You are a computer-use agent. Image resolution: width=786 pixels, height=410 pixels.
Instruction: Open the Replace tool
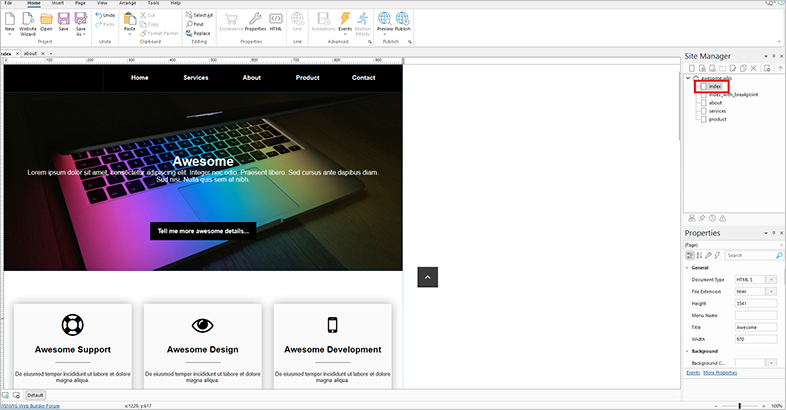[x=198, y=33]
